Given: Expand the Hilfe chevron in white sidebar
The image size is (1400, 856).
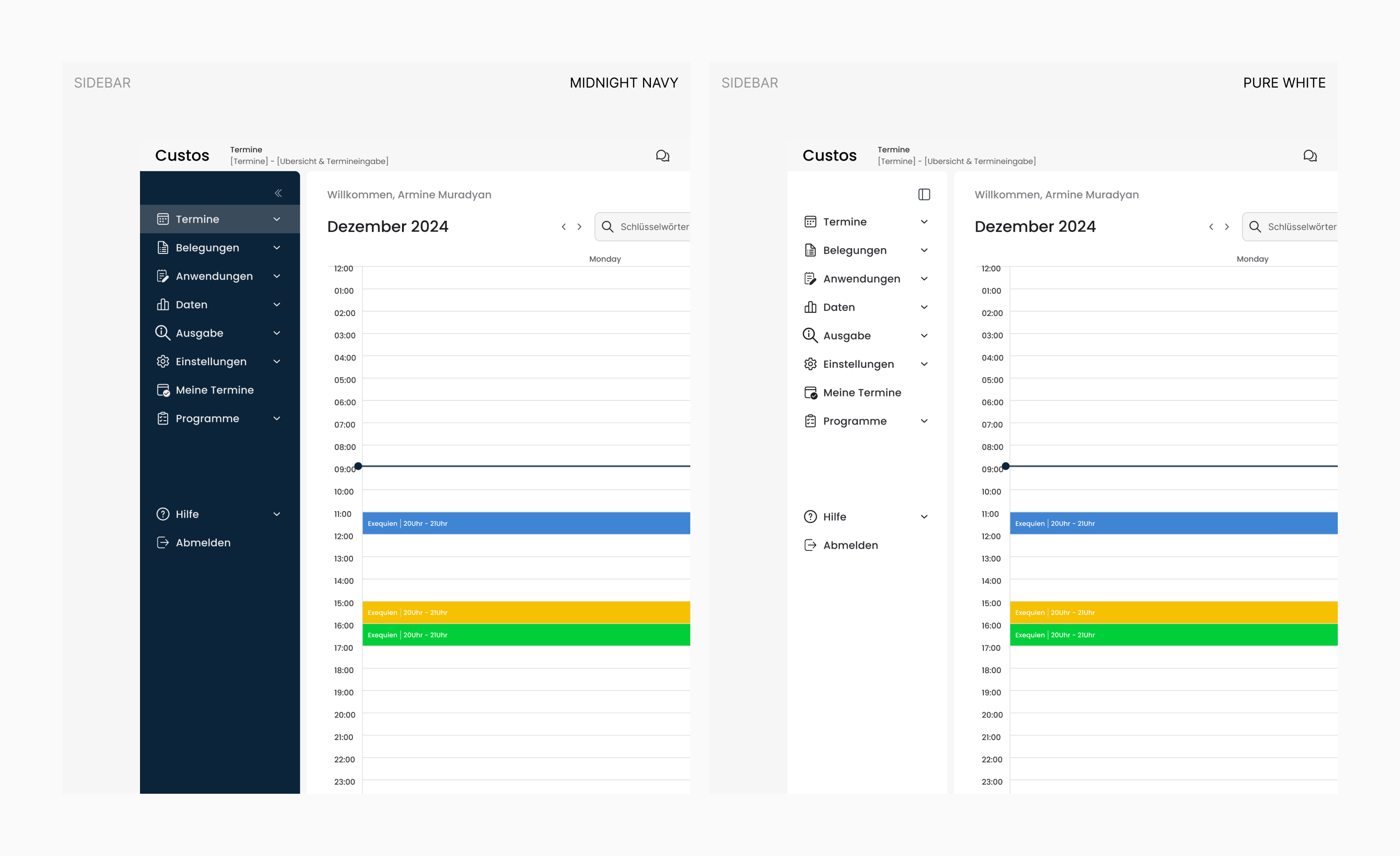Looking at the screenshot, I should click(x=924, y=517).
